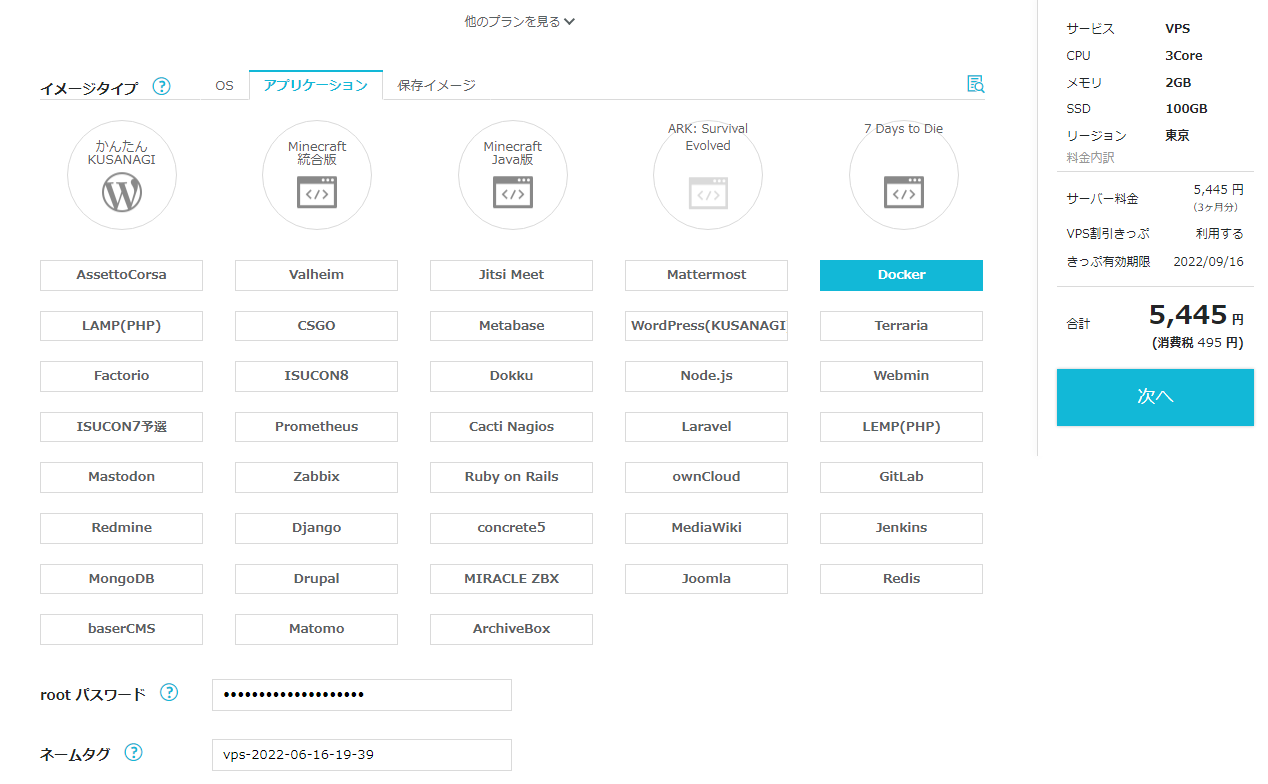Select the Factorio application

coord(121,376)
